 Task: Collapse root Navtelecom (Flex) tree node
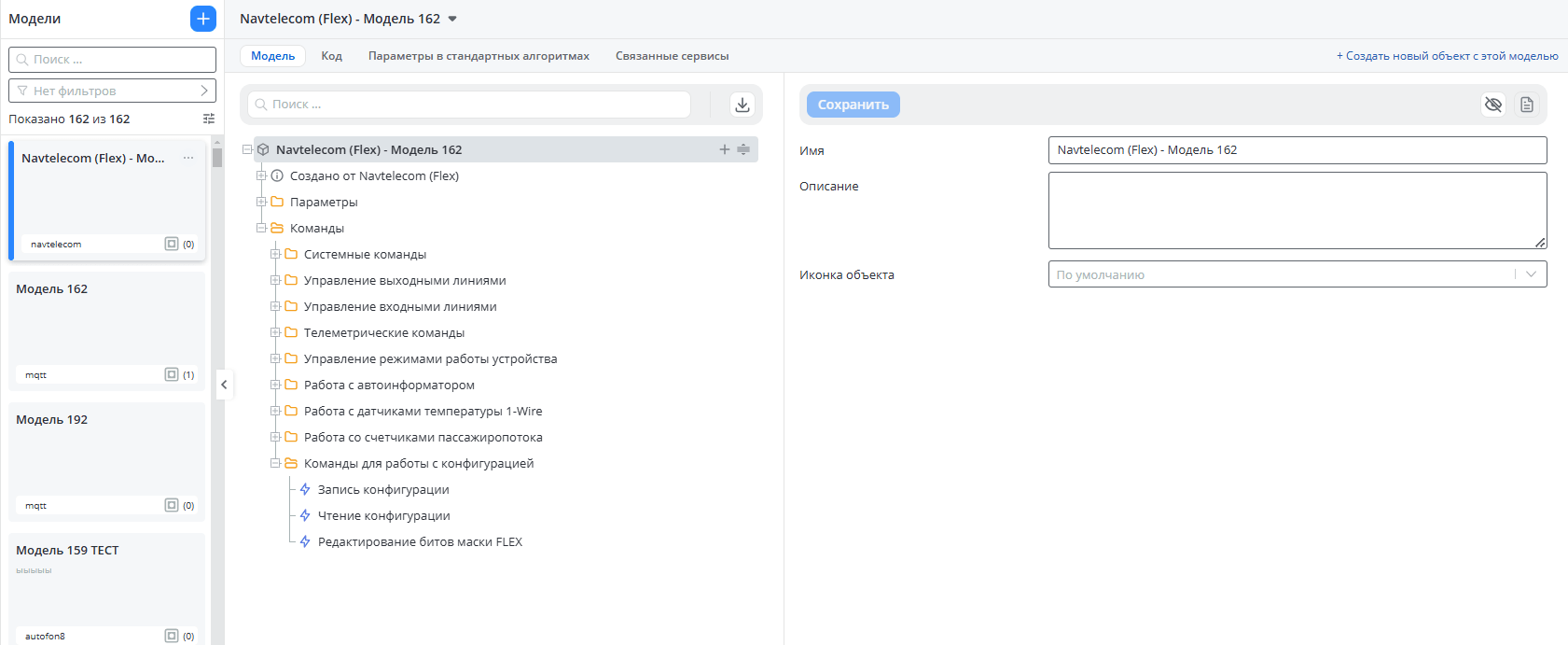click(247, 149)
